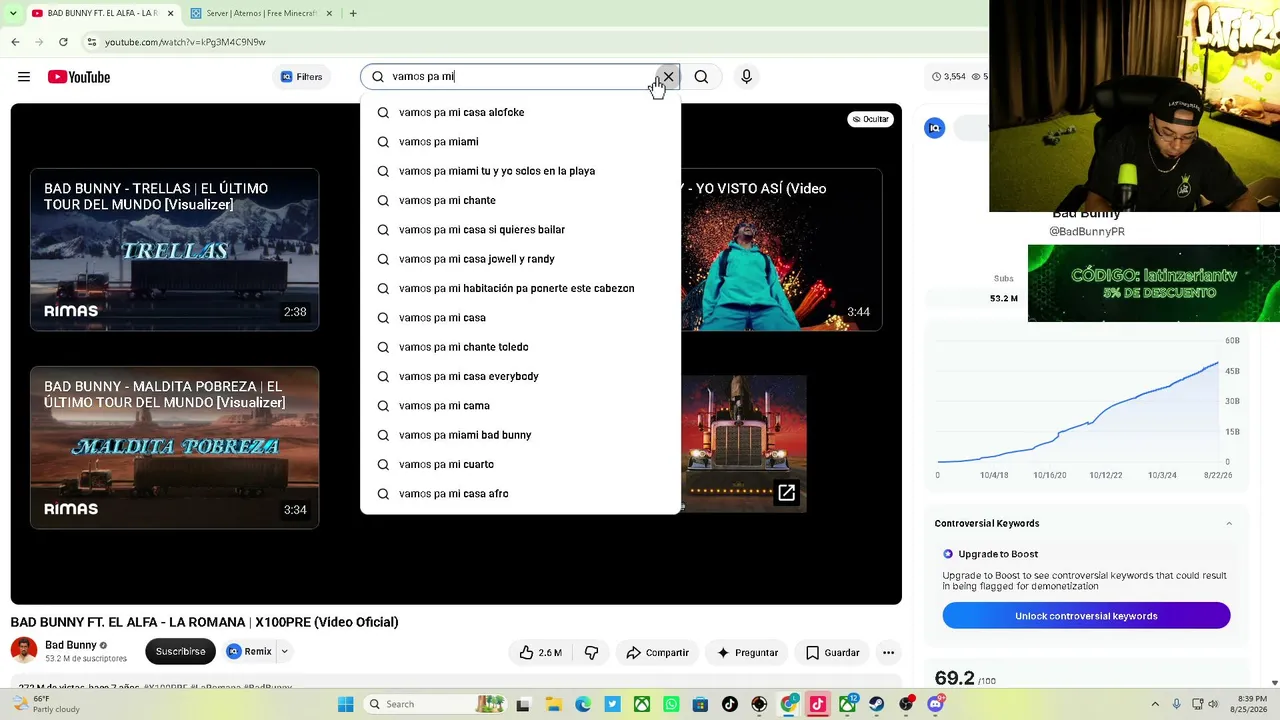Start voice search with the microphone

coord(746,77)
